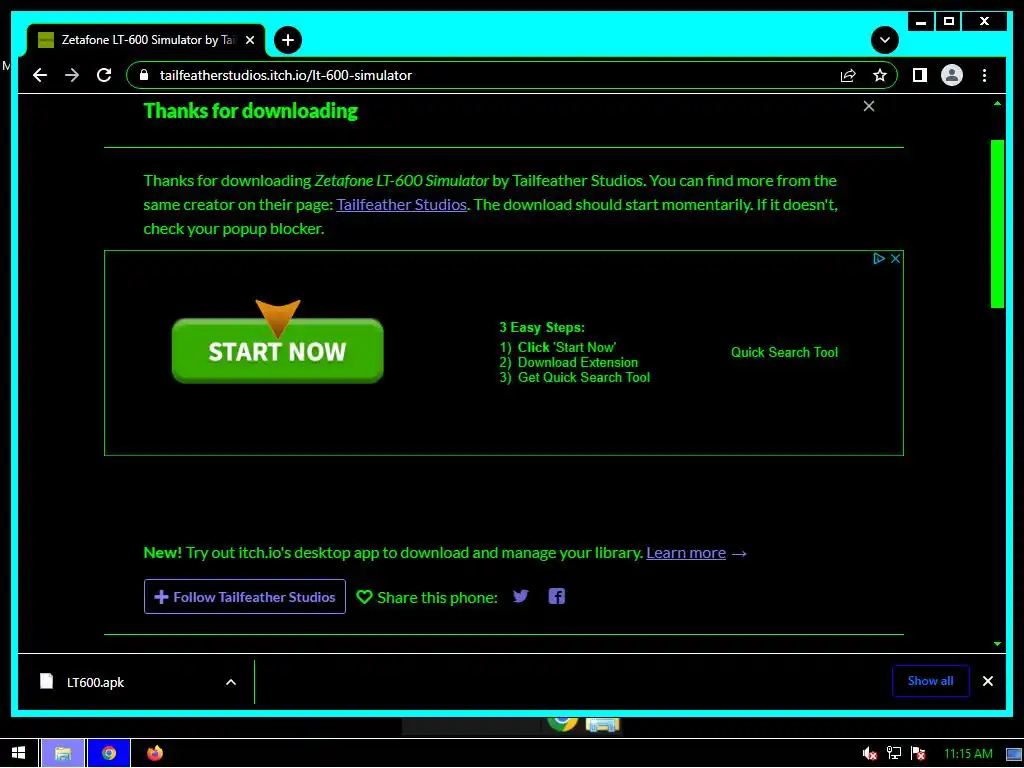Click the scrollbar up arrow
The height and width of the screenshot is (768, 1024).
tap(997, 103)
